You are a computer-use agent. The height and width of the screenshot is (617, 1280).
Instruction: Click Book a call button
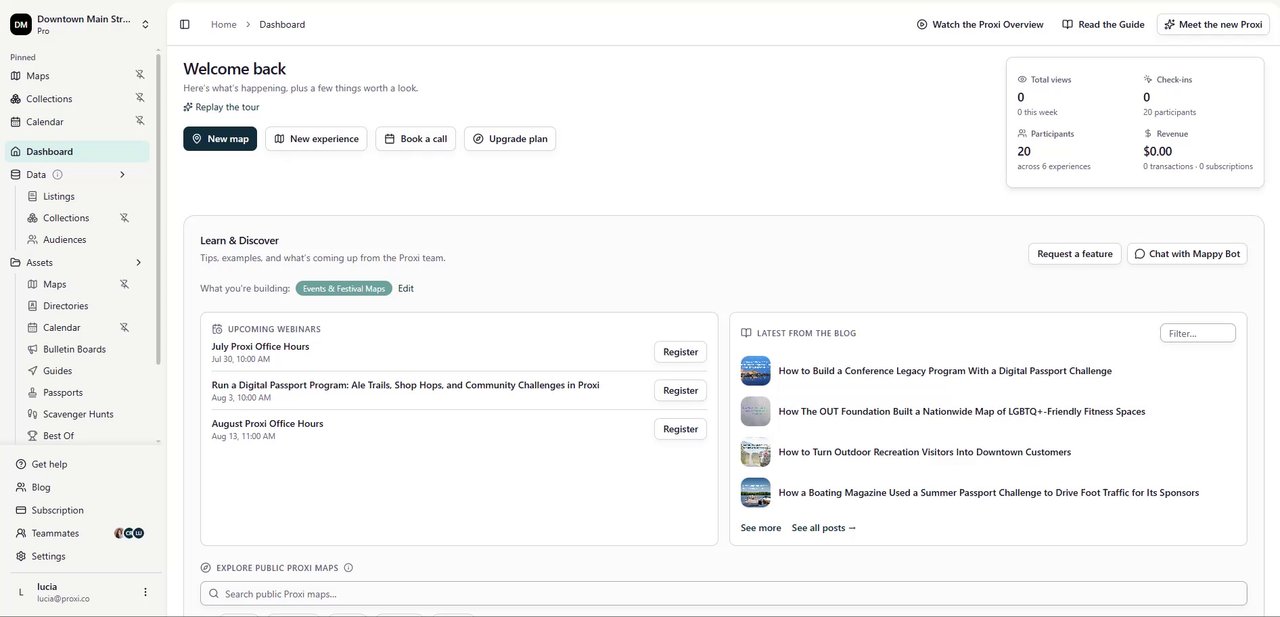(415, 138)
